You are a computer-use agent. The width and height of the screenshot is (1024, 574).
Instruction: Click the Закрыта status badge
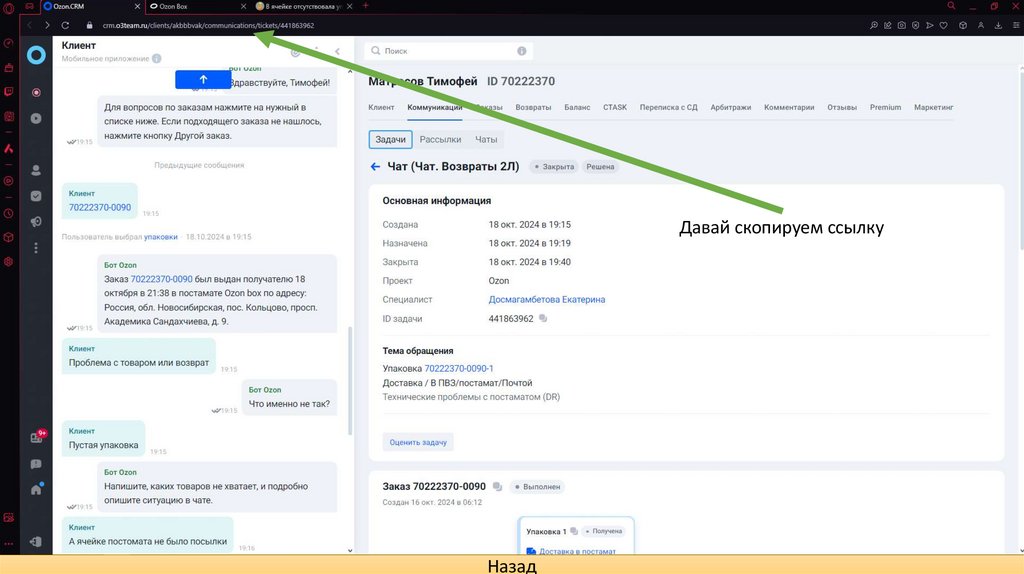click(x=554, y=167)
